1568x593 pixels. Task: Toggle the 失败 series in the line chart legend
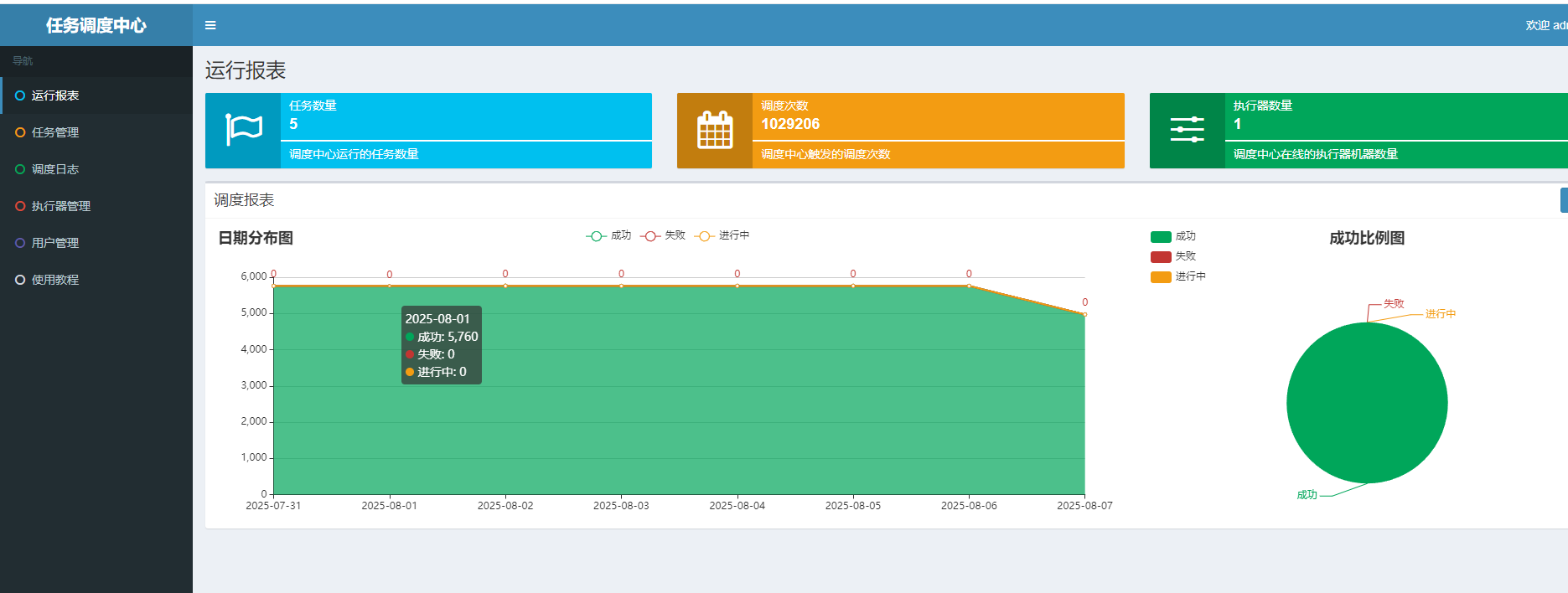tap(663, 235)
